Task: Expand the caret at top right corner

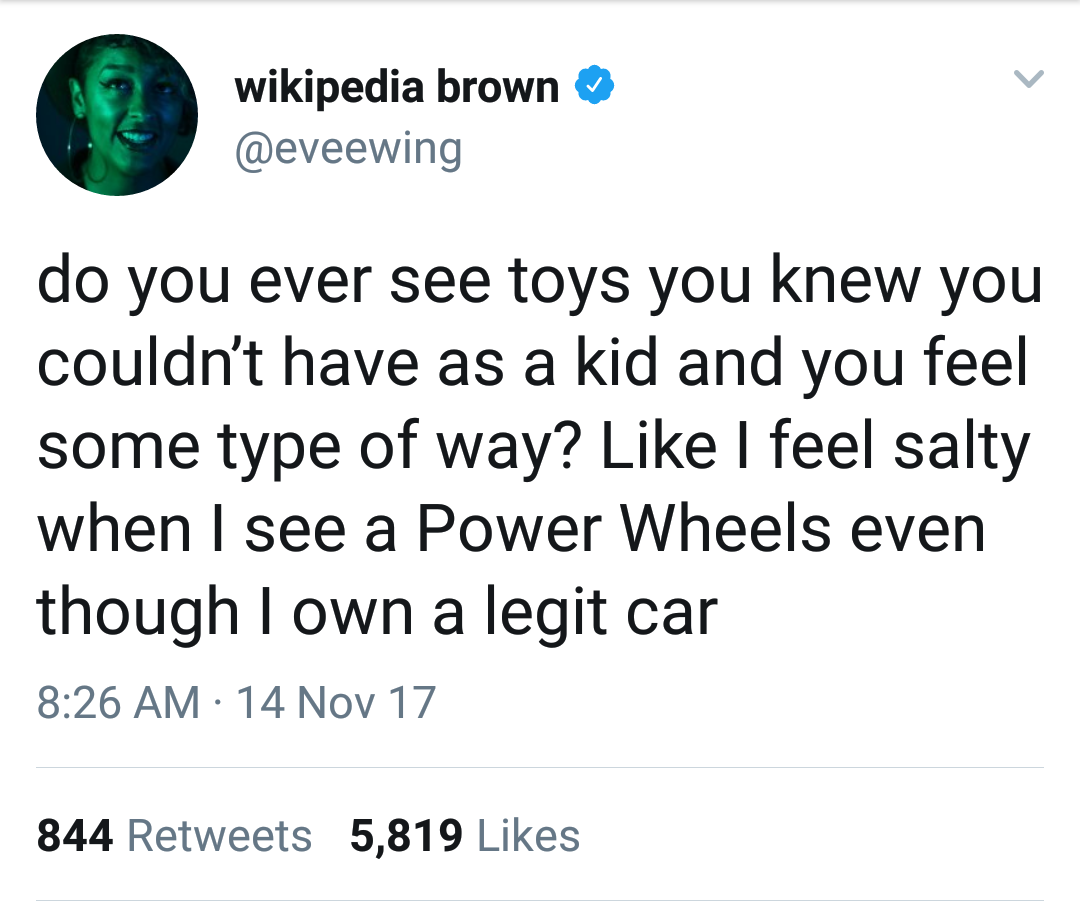Action: coord(1029,80)
